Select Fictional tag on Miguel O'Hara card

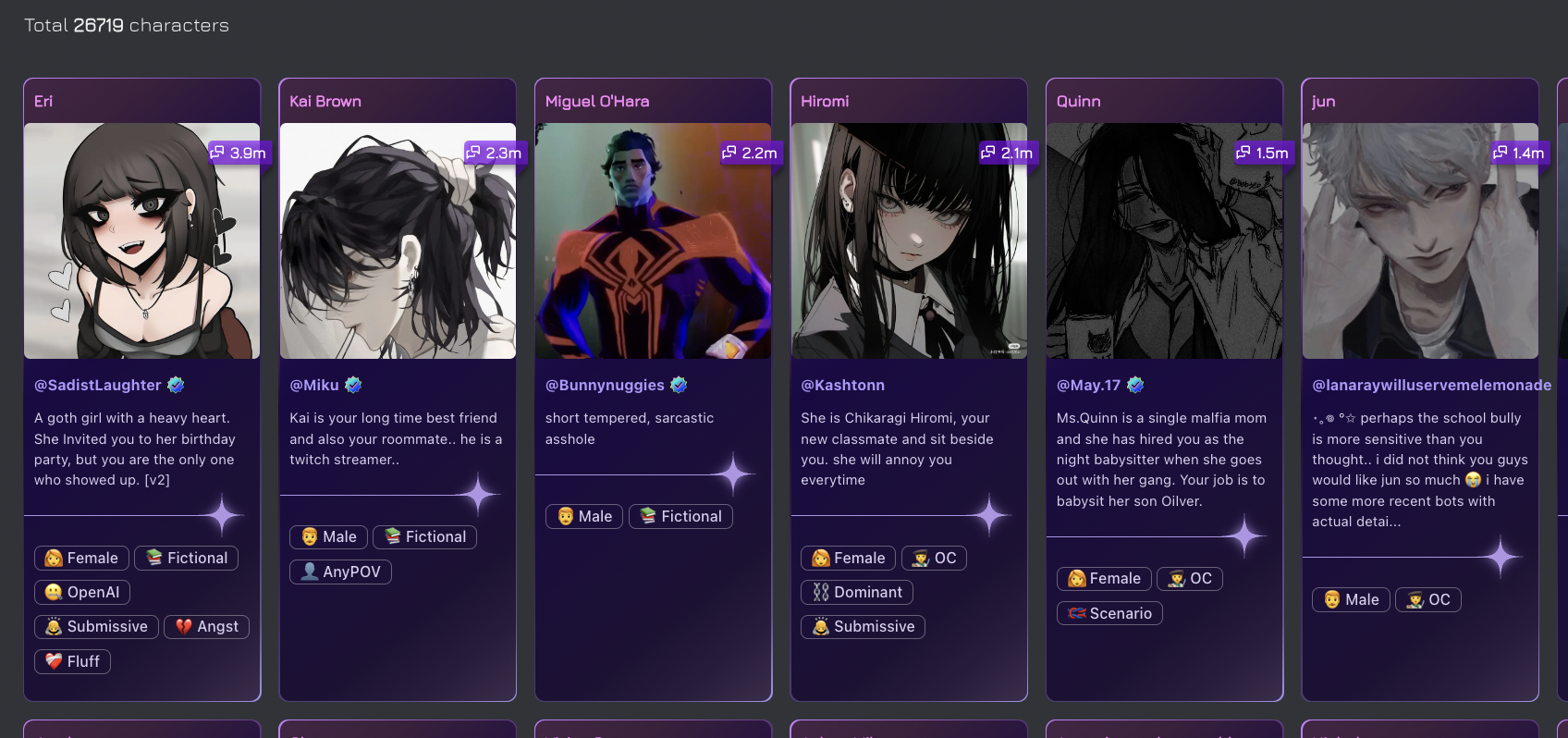tap(680, 516)
